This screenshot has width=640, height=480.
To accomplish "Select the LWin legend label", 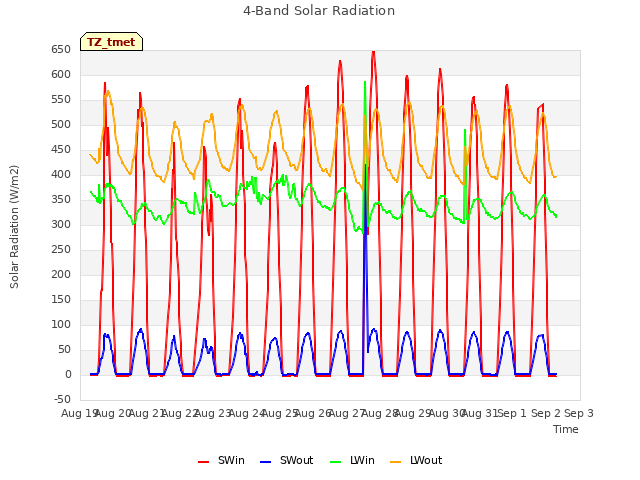I will click(x=362, y=460).
